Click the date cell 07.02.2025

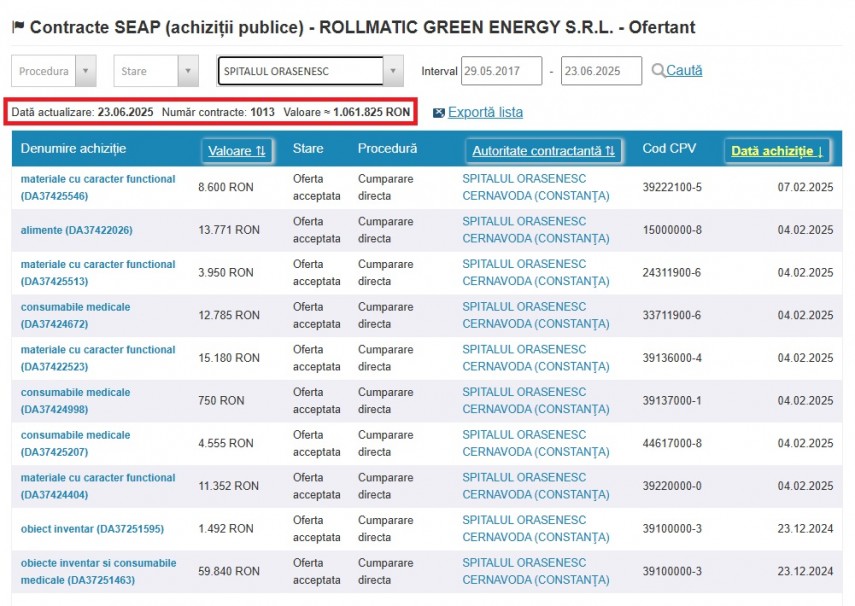805,187
